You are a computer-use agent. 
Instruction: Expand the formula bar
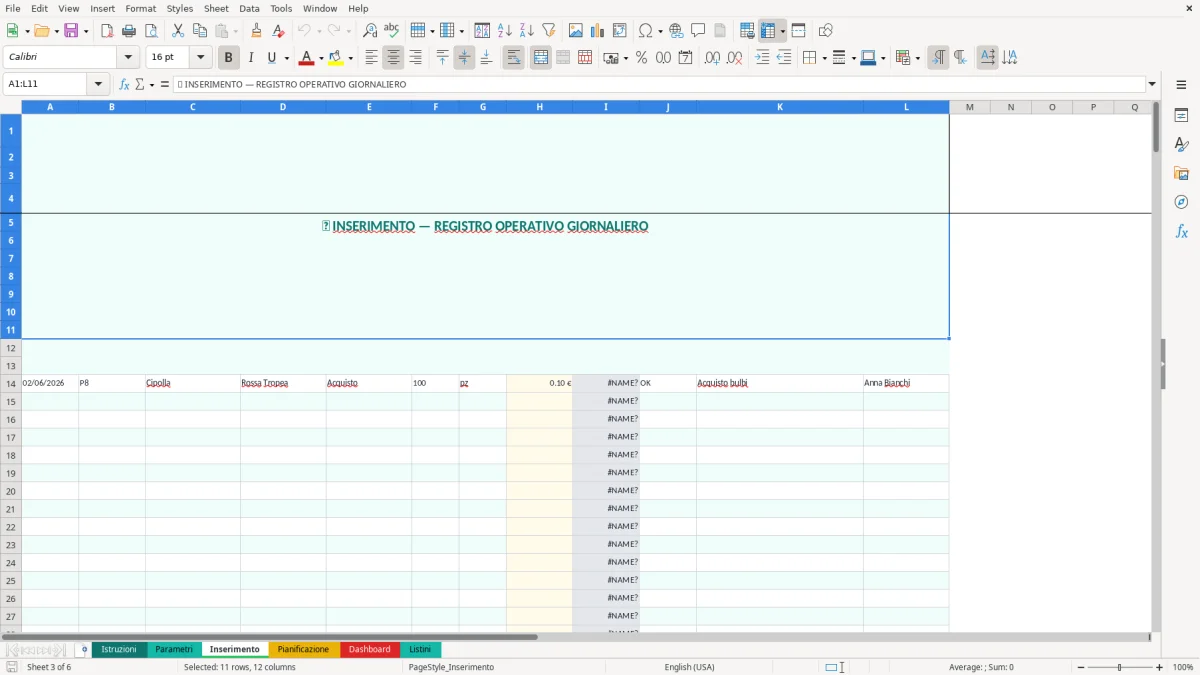pos(1152,84)
